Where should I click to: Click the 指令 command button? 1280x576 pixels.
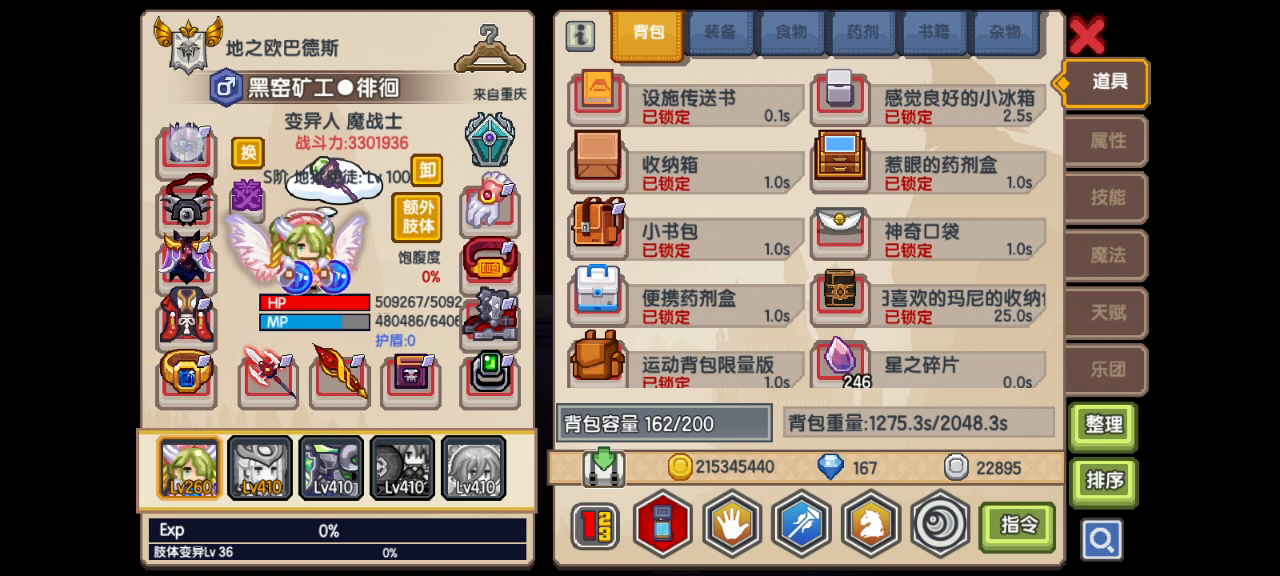click(1018, 526)
